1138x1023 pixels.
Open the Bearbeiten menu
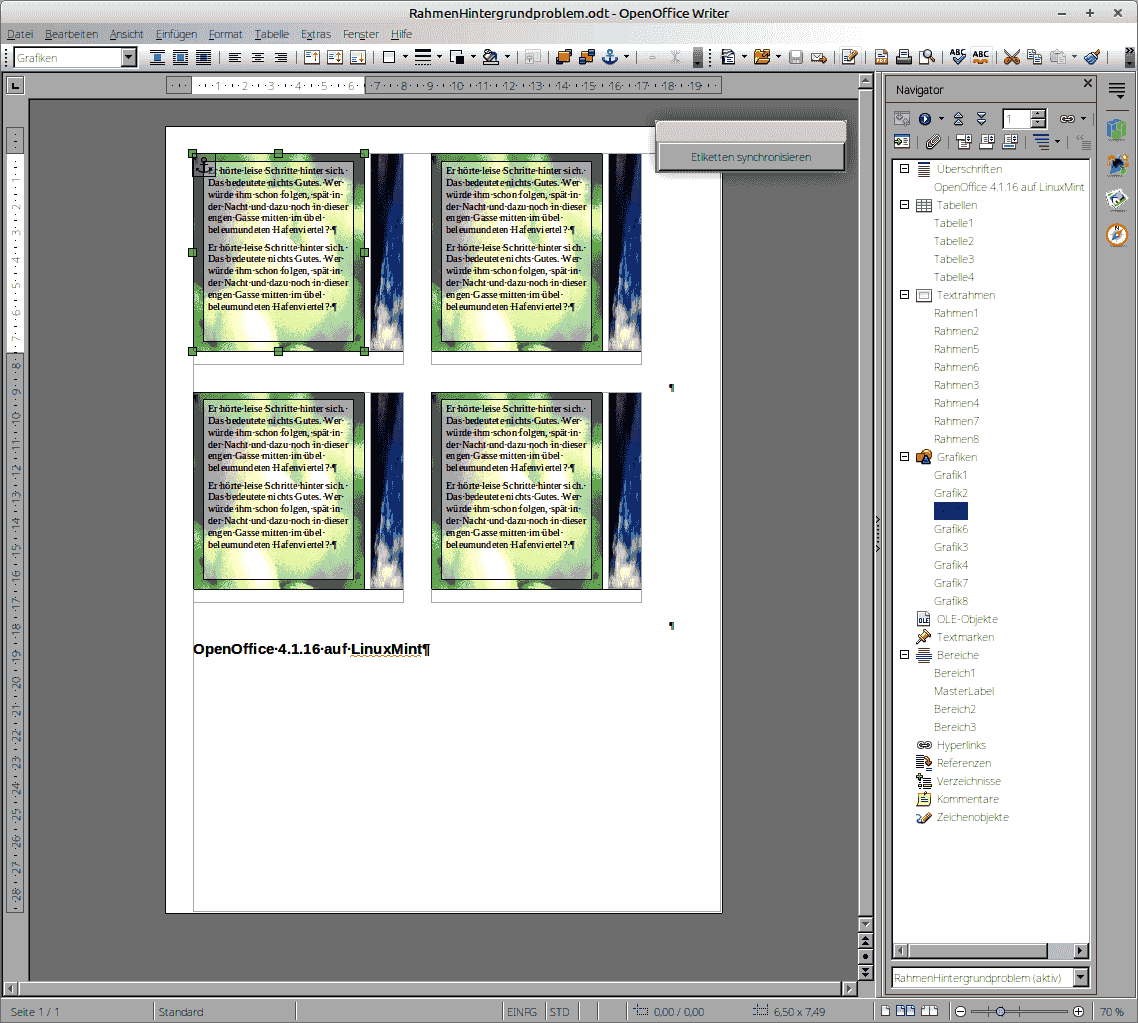[71, 34]
